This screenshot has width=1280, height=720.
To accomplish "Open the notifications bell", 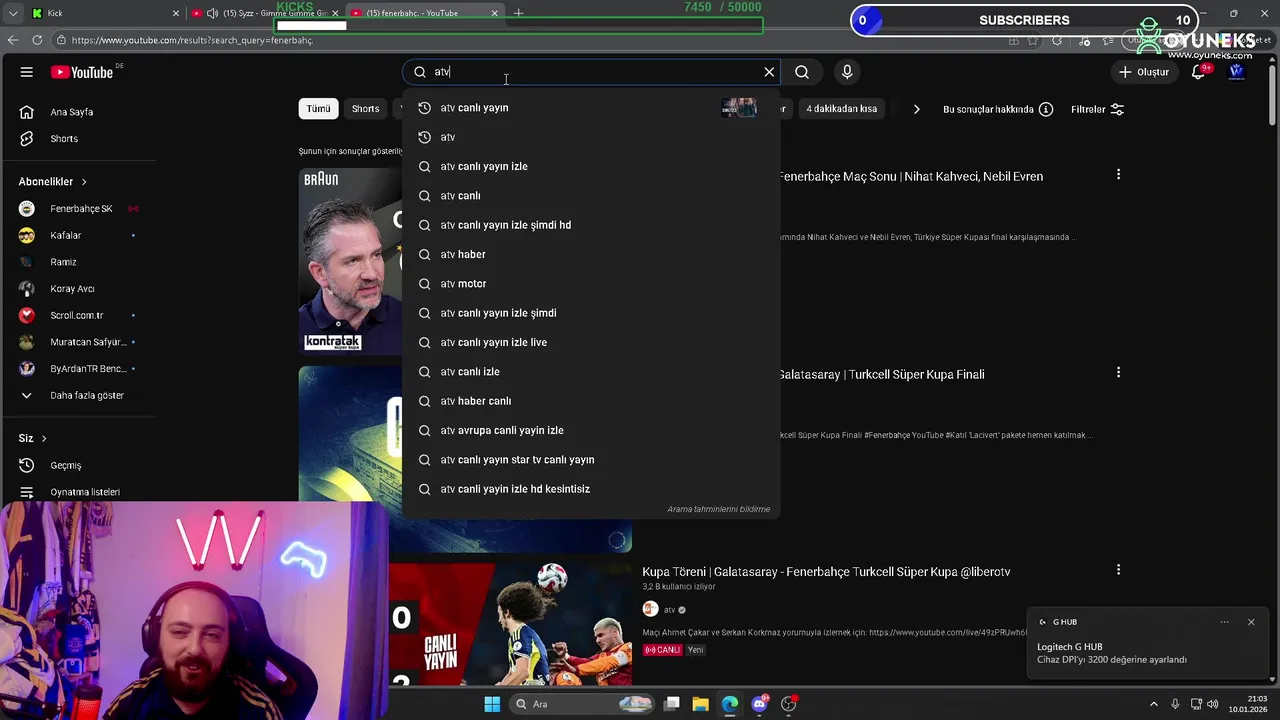I will click(x=1198, y=72).
